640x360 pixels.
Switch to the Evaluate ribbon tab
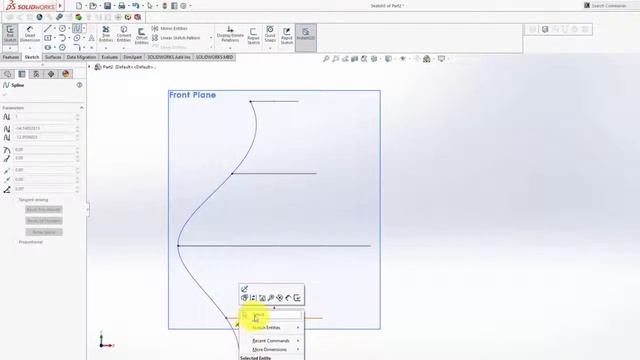pyautogui.click(x=109, y=57)
